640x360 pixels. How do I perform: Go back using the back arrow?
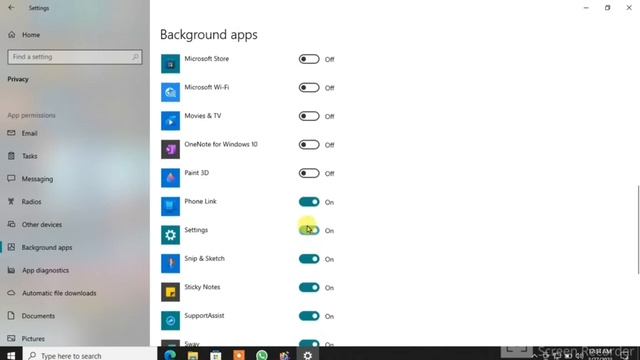point(11,8)
